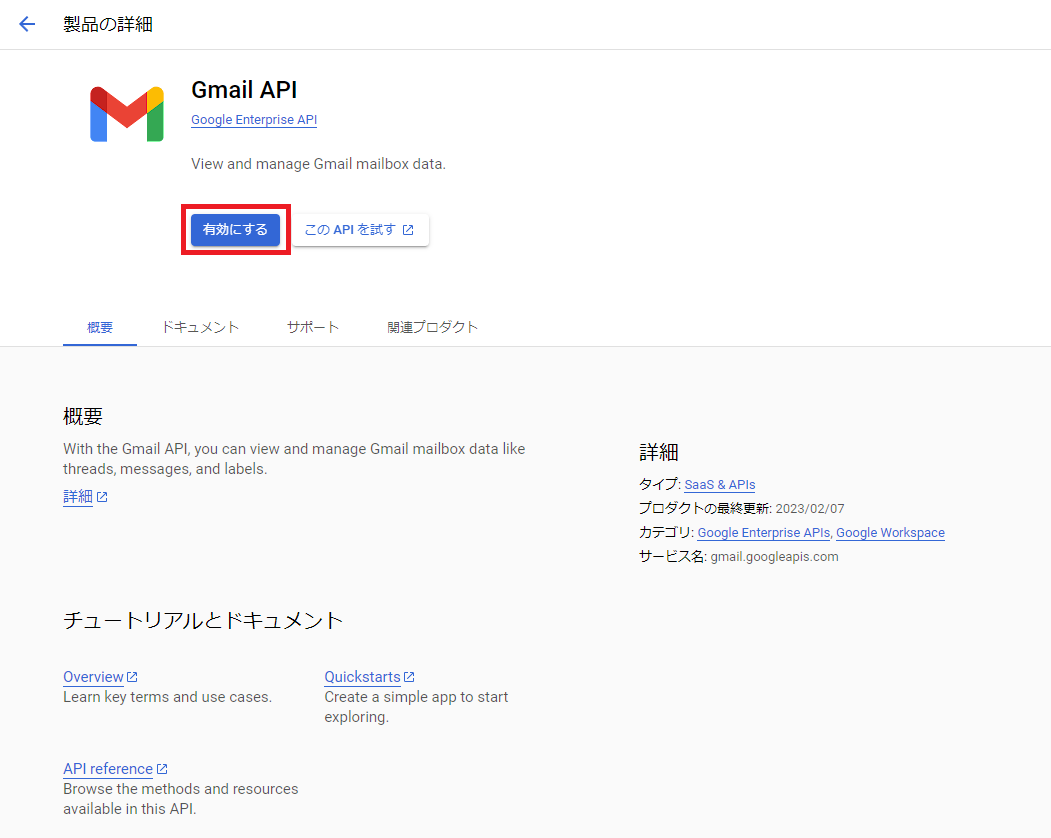
Task: Select the 概要 tab
Action: click(x=100, y=327)
